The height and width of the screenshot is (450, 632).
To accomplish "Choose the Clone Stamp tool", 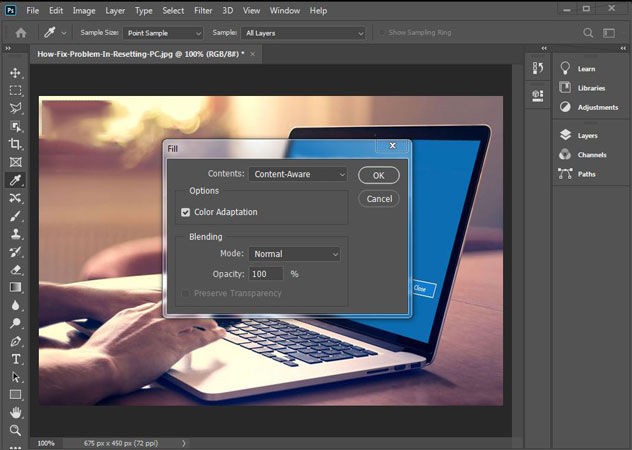I will [15, 234].
